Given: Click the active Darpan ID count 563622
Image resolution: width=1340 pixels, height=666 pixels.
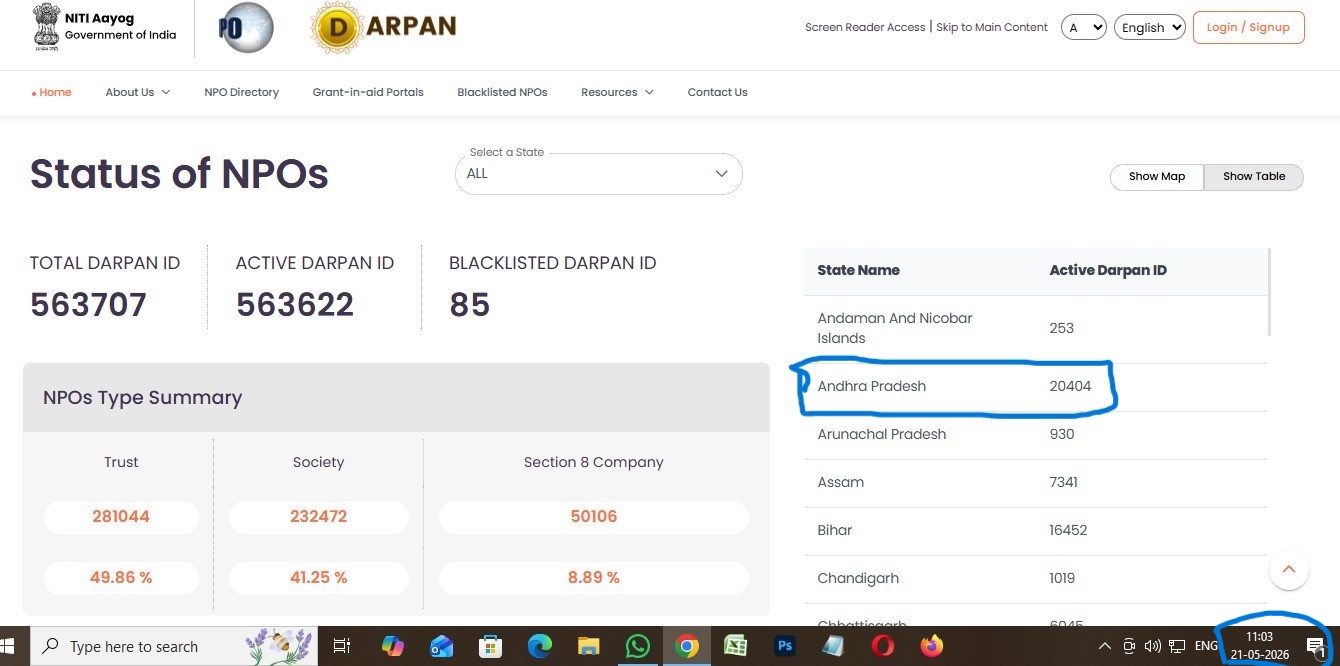Looking at the screenshot, I should (295, 304).
